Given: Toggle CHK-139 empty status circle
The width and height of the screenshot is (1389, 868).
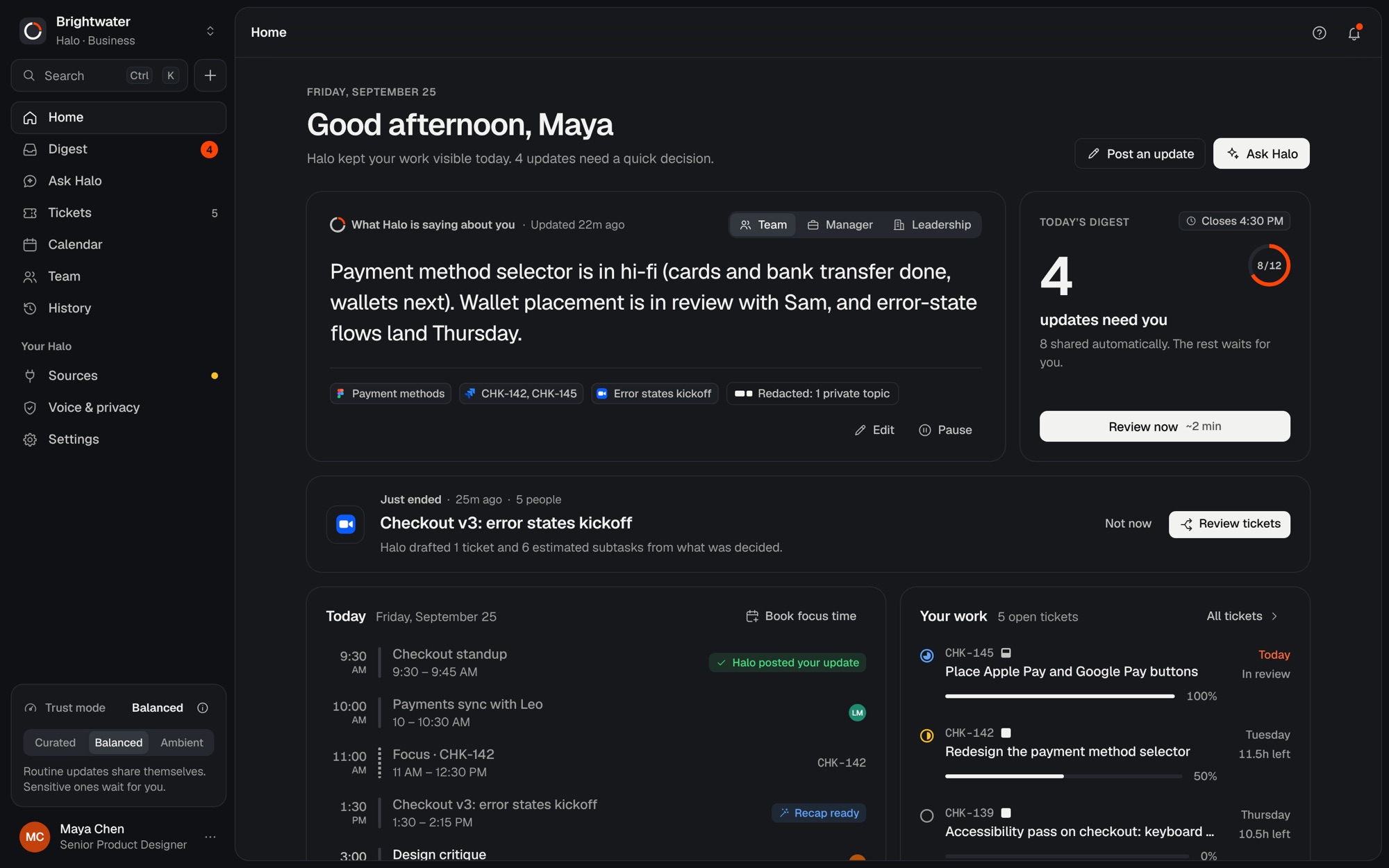Looking at the screenshot, I should click(926, 816).
